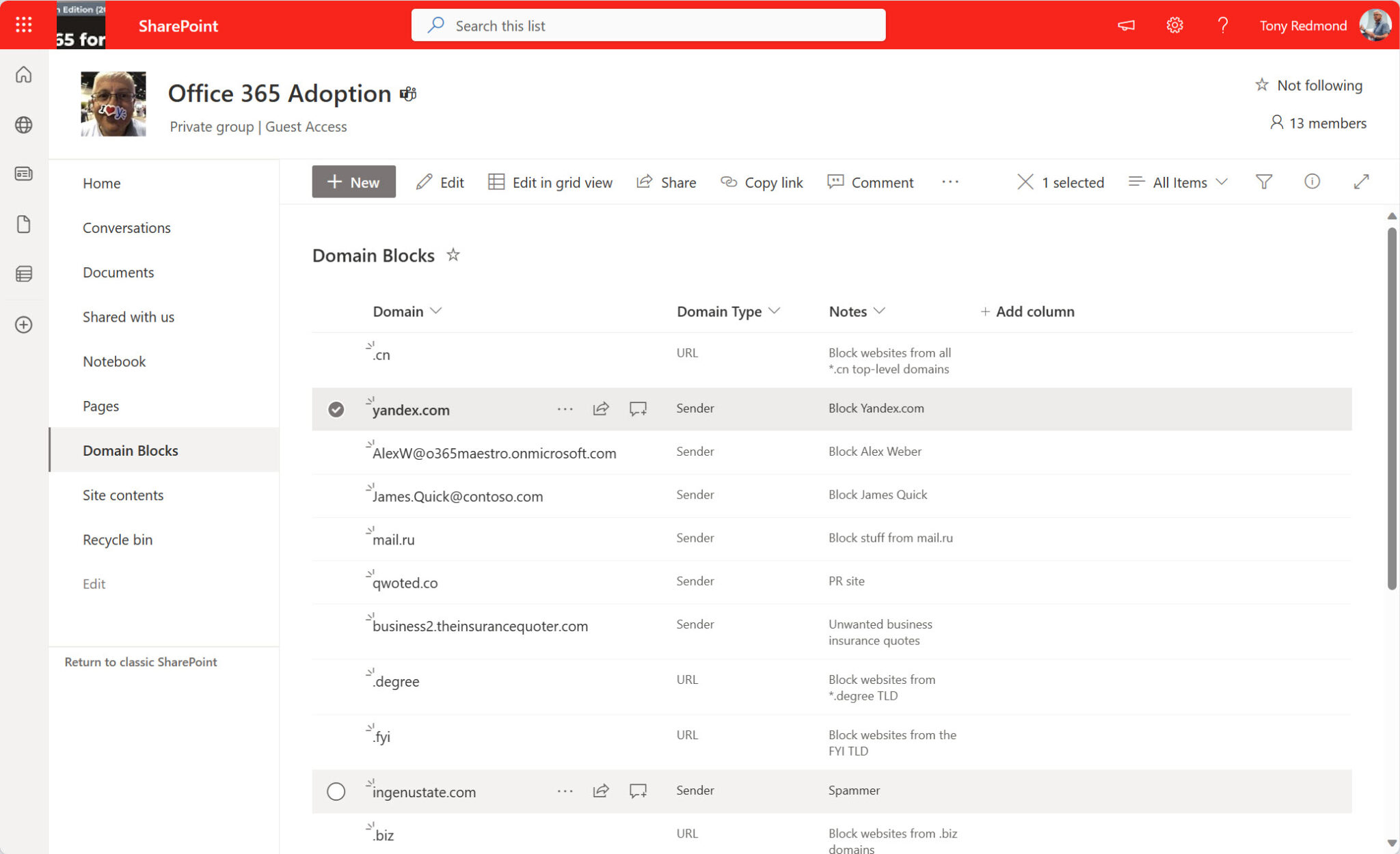This screenshot has height=854, width=1400.
Task: Navigate to Site contents
Action: (123, 495)
